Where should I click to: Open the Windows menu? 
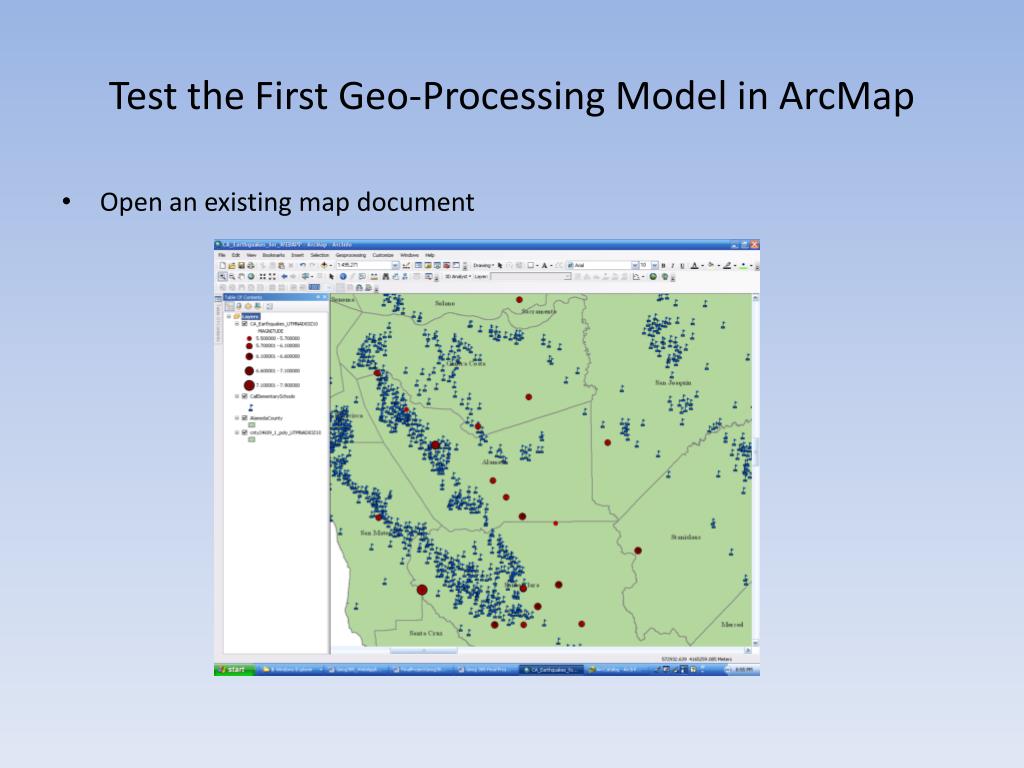tap(409, 255)
